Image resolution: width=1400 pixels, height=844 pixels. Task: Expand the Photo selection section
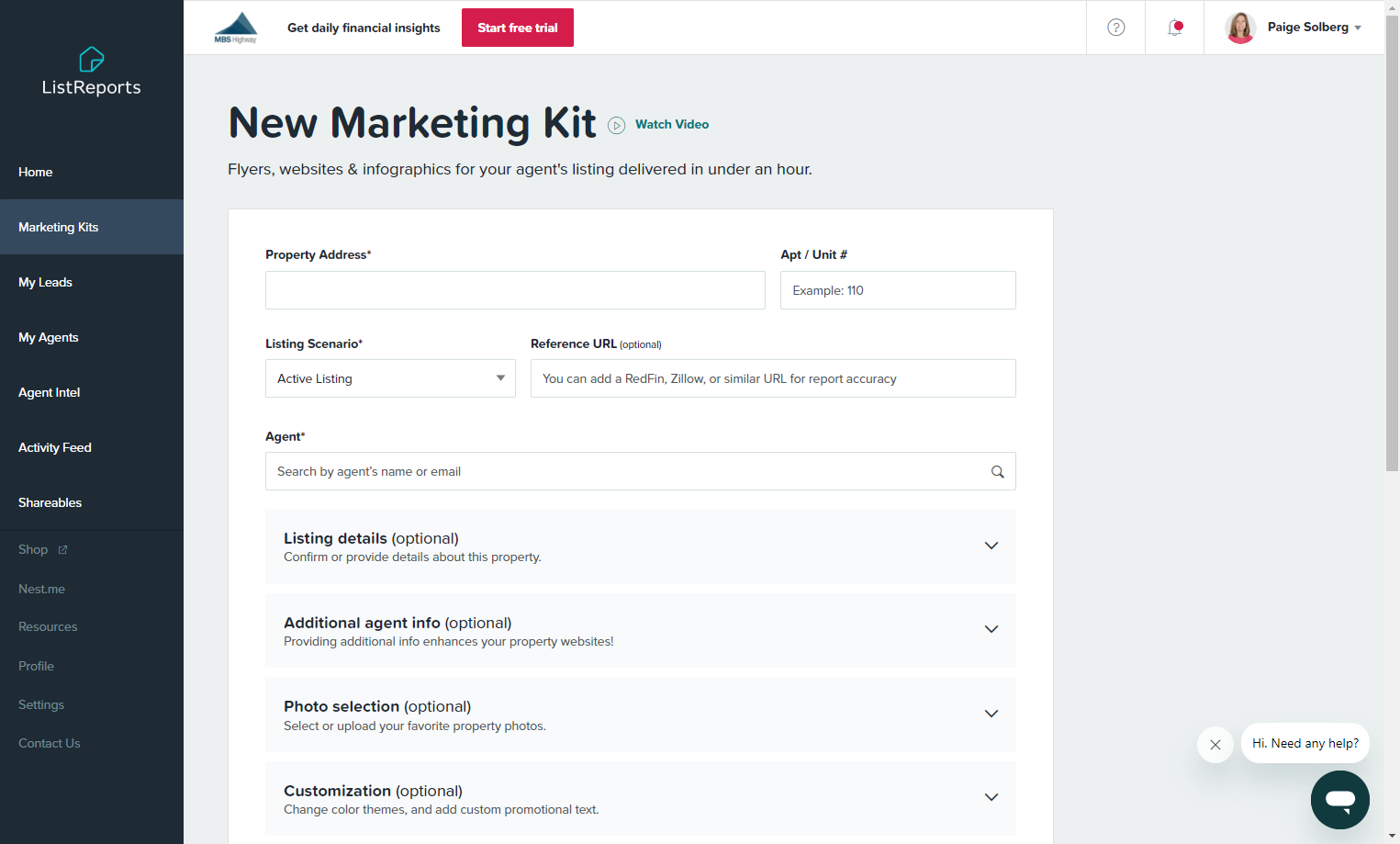point(641,715)
